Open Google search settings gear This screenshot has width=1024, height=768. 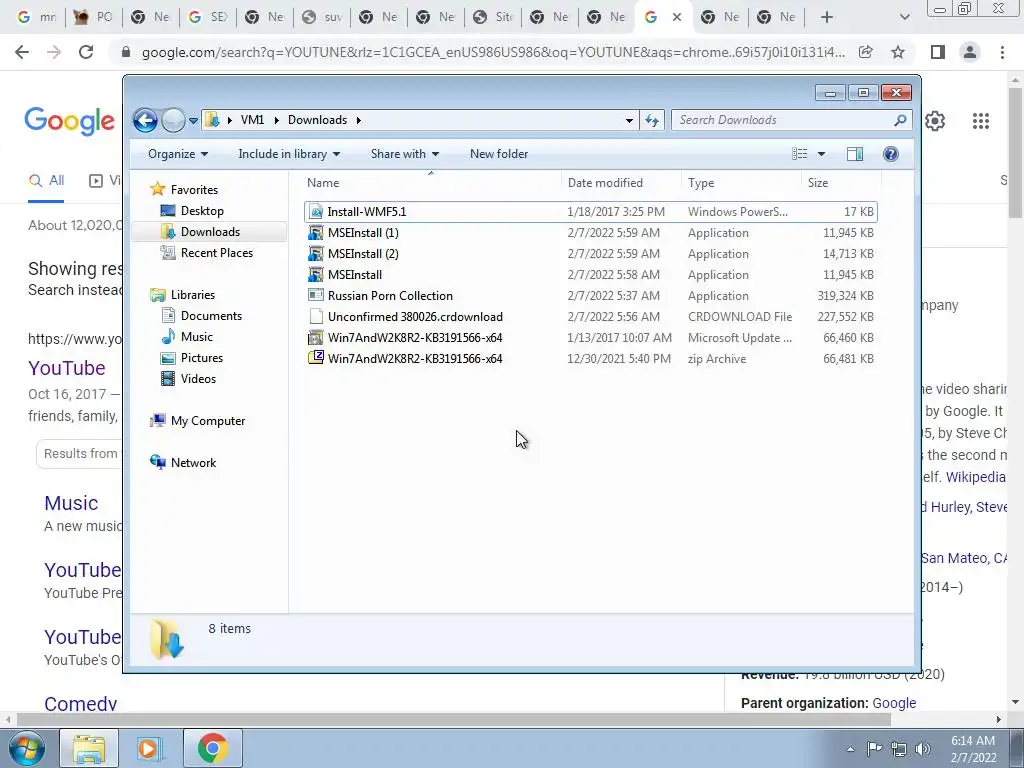pos(935,121)
